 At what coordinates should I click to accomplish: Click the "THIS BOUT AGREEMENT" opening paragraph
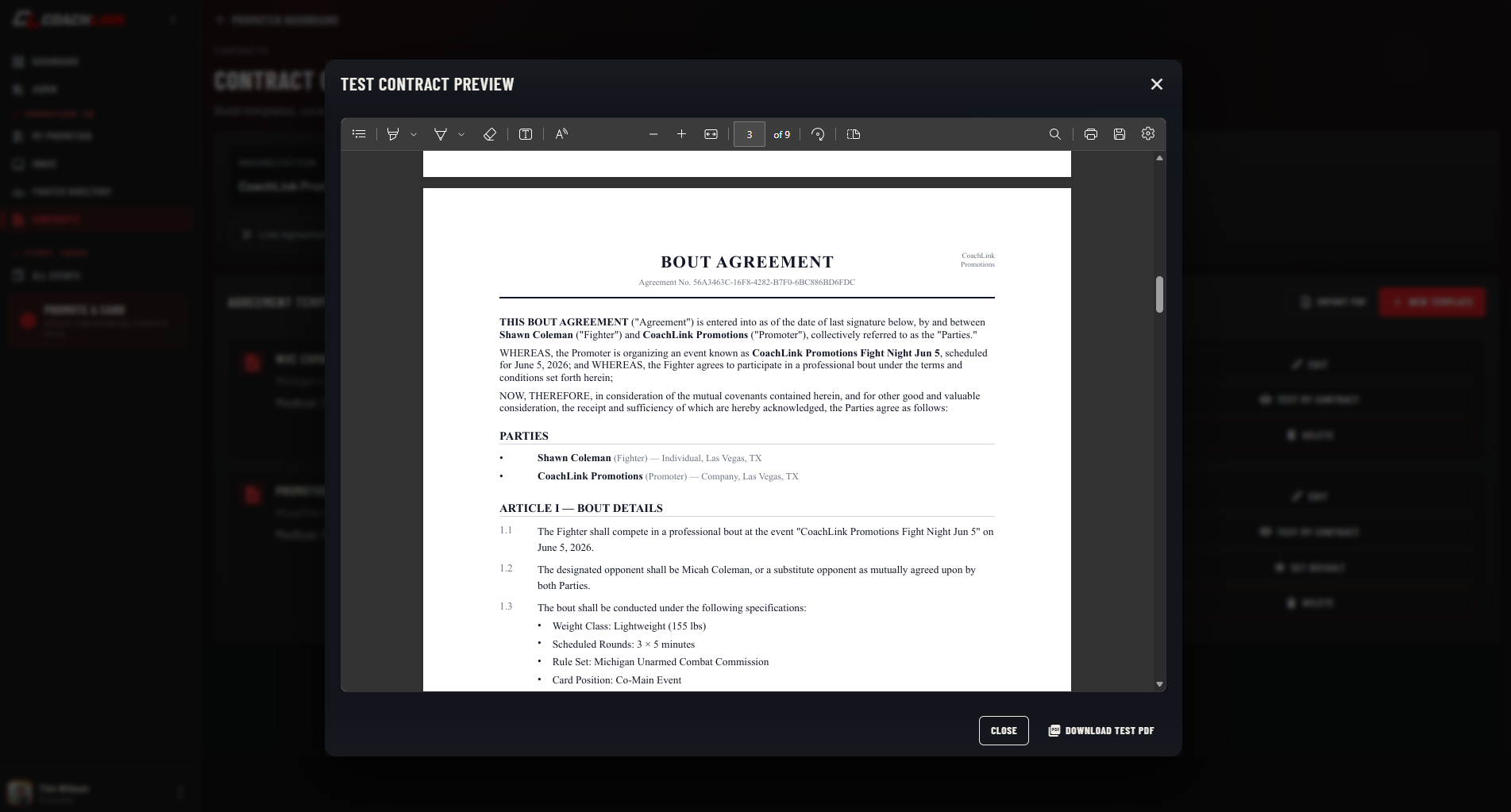point(743,329)
